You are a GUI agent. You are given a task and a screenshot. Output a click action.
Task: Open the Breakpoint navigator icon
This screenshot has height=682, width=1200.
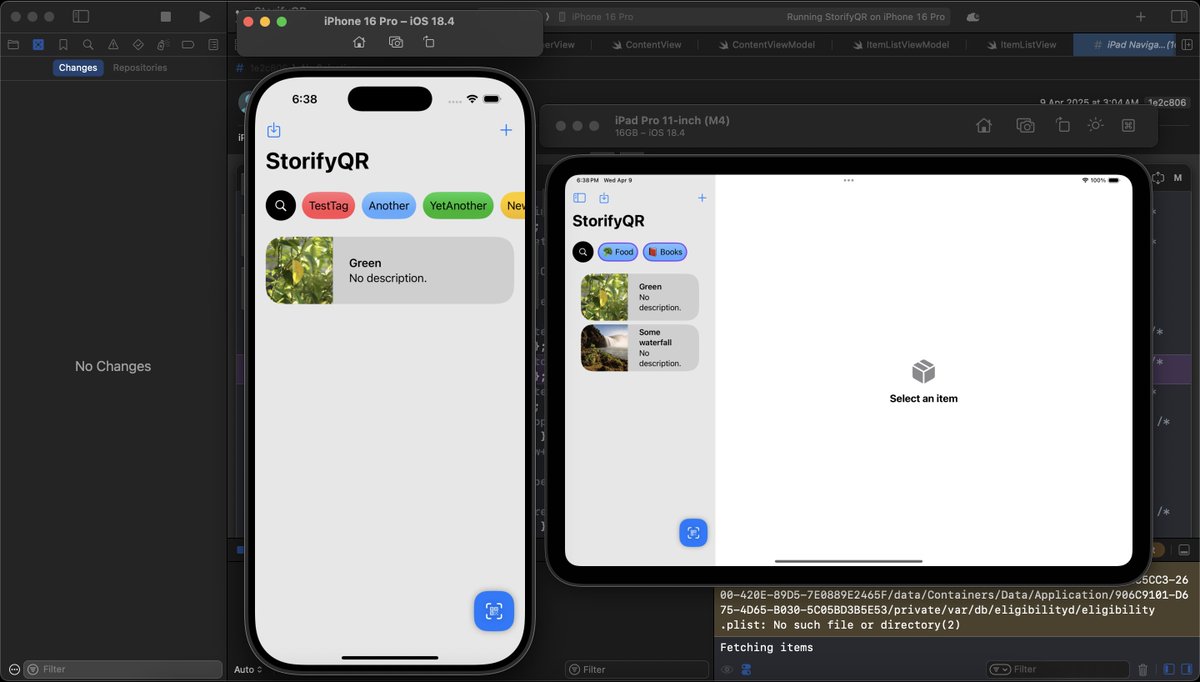pos(187,45)
